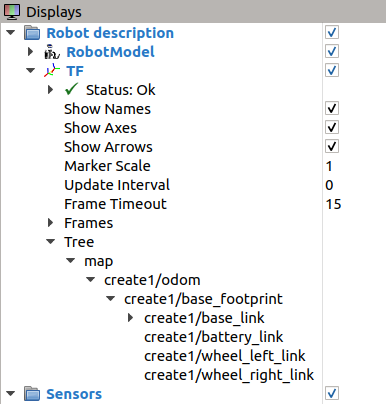Viewport: 386px width, 404px height.
Task: Toggle the Show Arrows checkbox
Action: (332, 146)
